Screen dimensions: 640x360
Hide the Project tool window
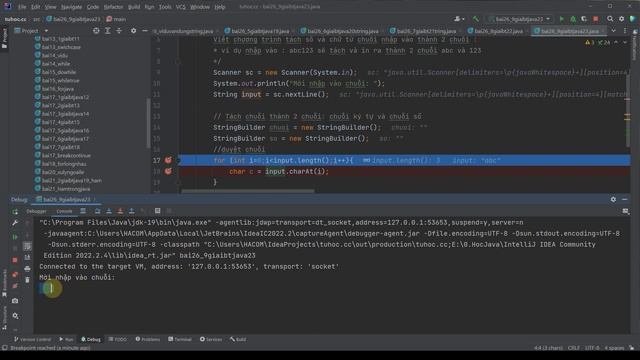[x=144, y=31]
